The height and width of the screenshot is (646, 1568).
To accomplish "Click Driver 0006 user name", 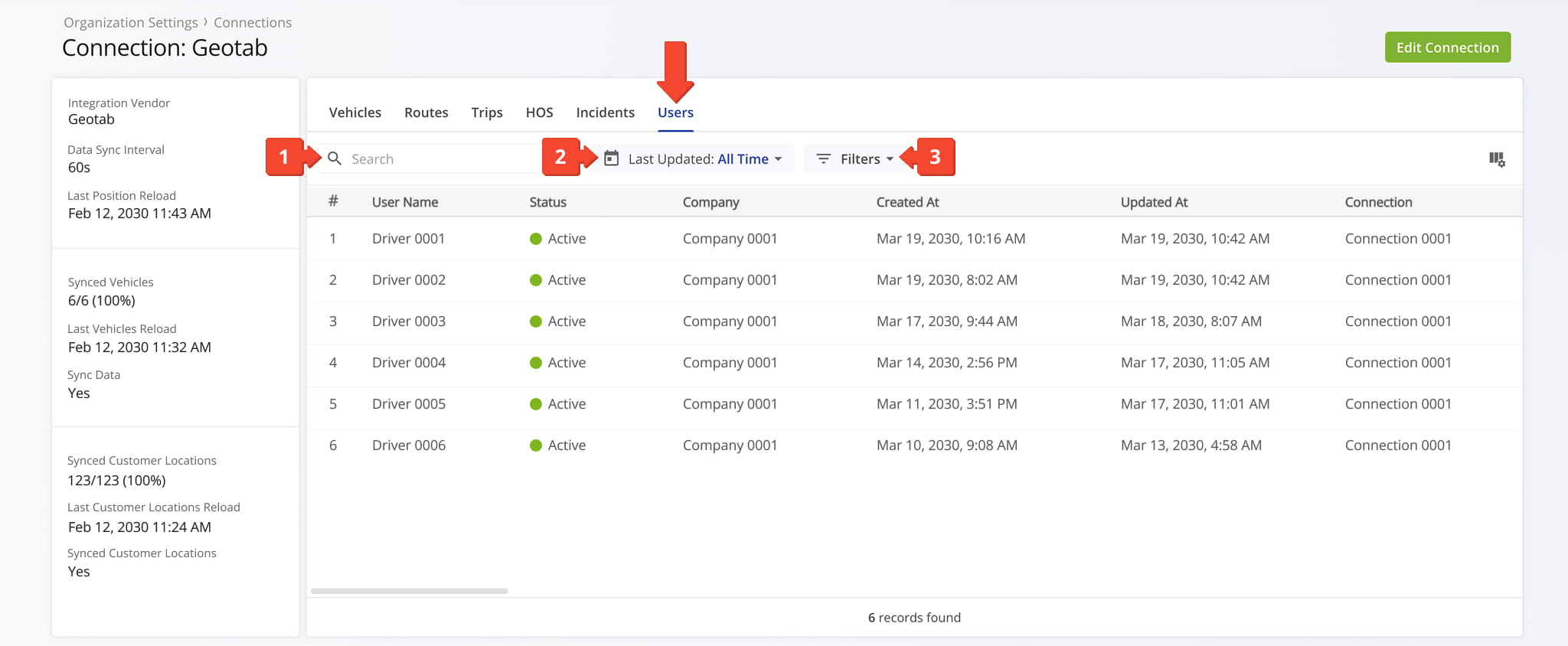I will click(408, 445).
